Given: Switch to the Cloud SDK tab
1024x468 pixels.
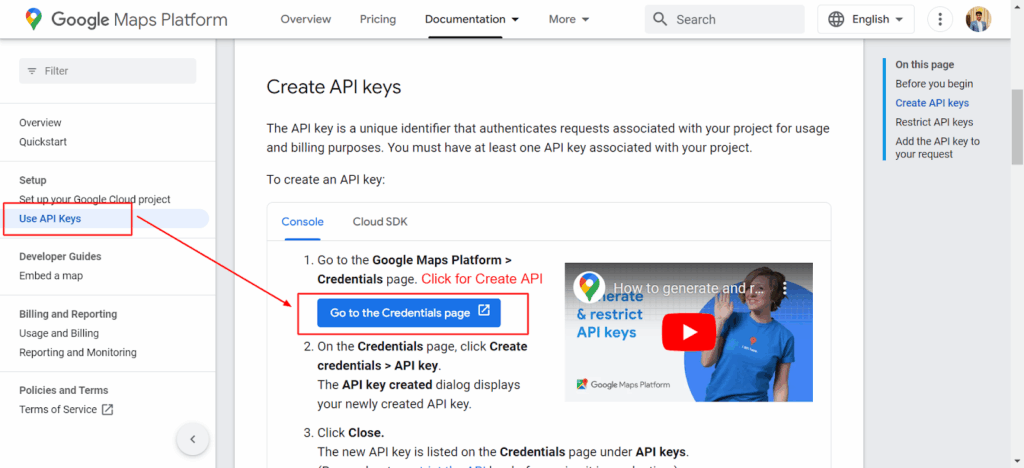Looking at the screenshot, I should pos(380,222).
